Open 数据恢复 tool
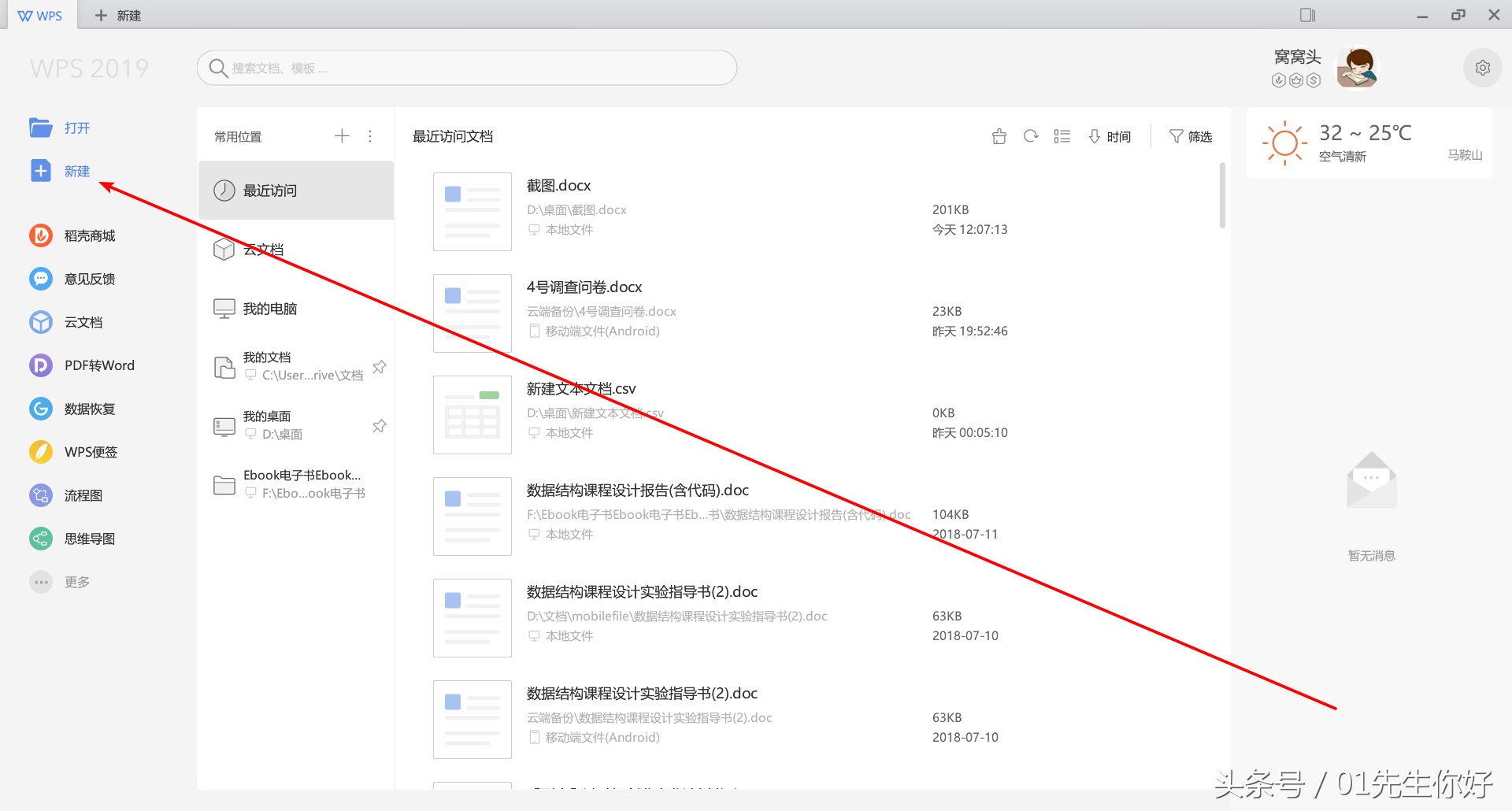 point(72,409)
